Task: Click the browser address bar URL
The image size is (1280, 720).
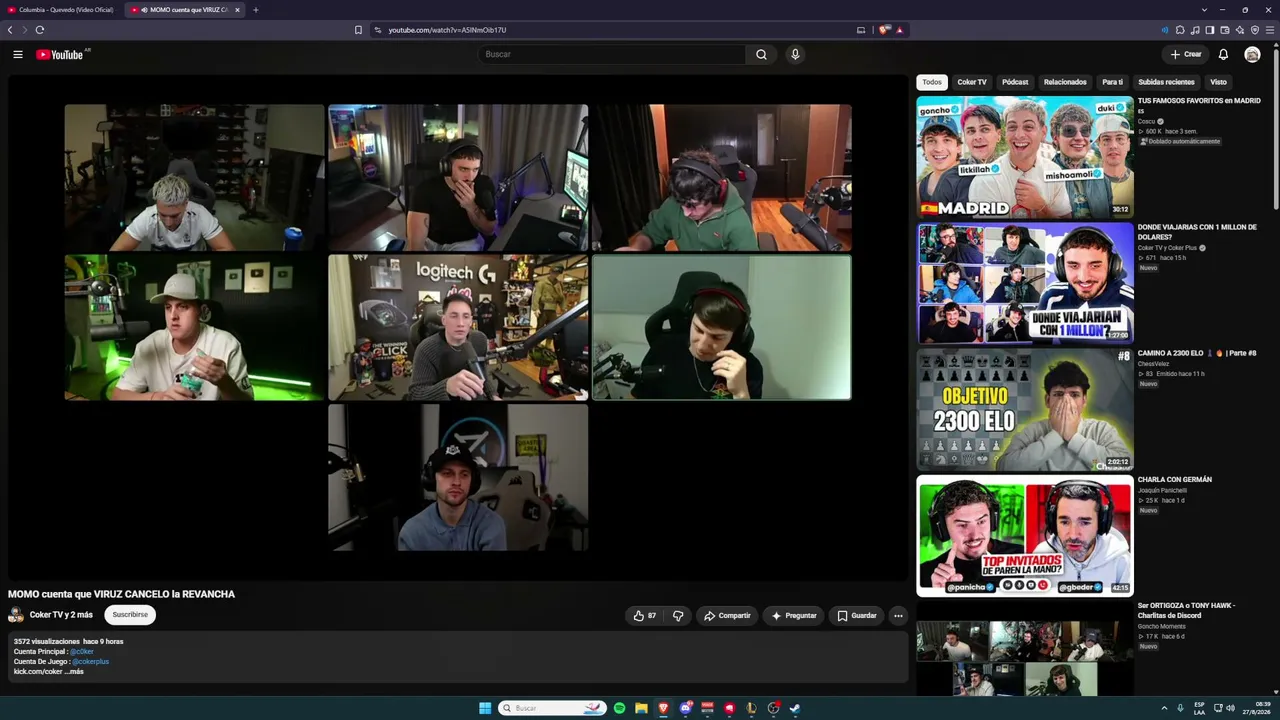Action: click(447, 30)
